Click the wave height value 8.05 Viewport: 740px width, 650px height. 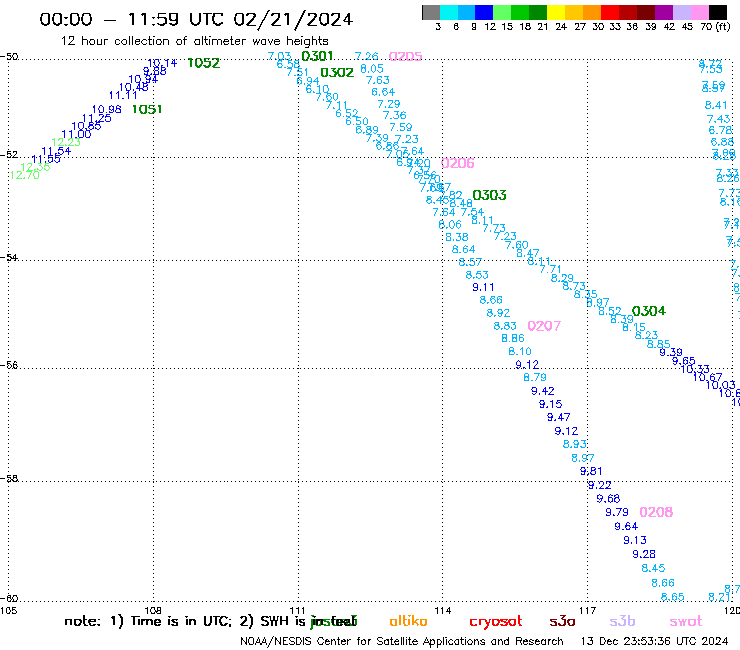[x=372, y=68]
